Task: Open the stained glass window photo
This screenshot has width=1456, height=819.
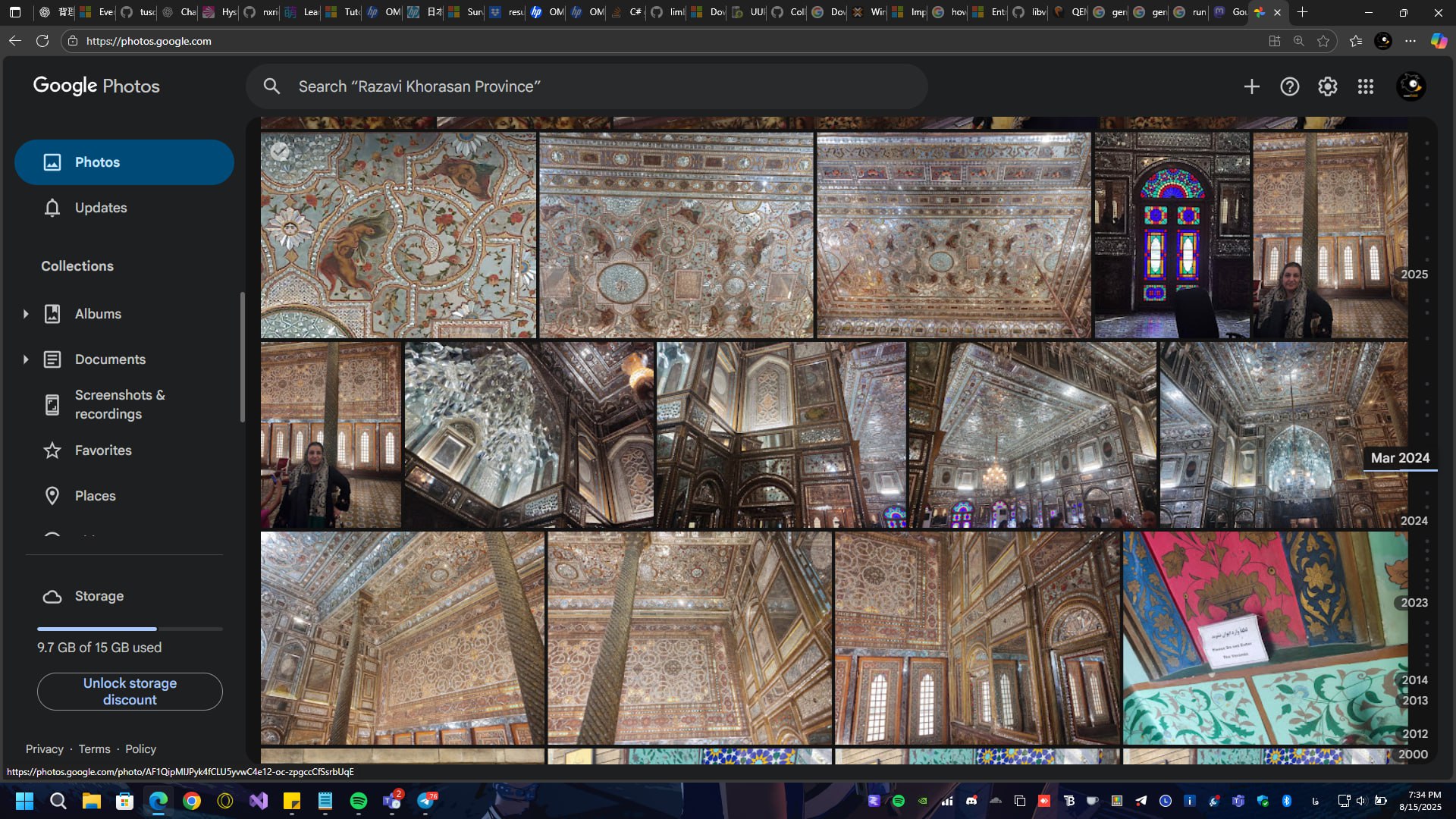Action: point(1171,235)
